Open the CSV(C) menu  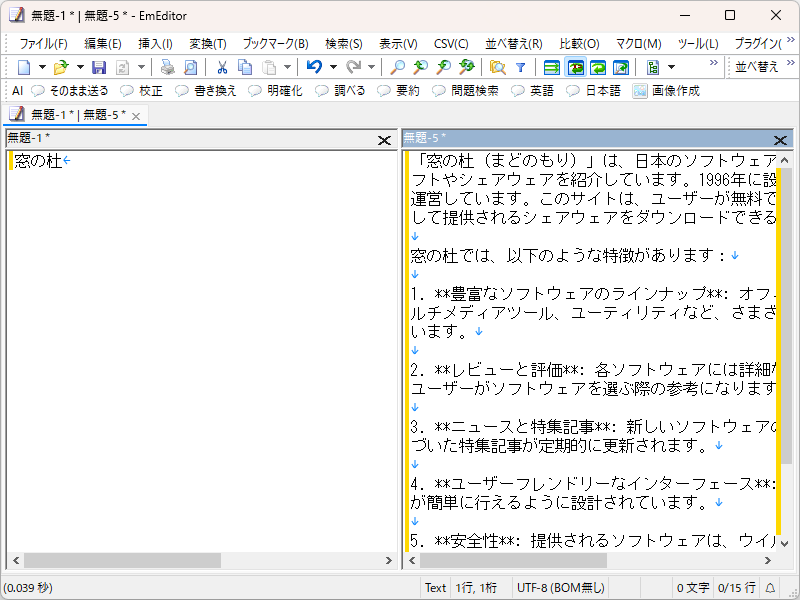[x=451, y=44]
